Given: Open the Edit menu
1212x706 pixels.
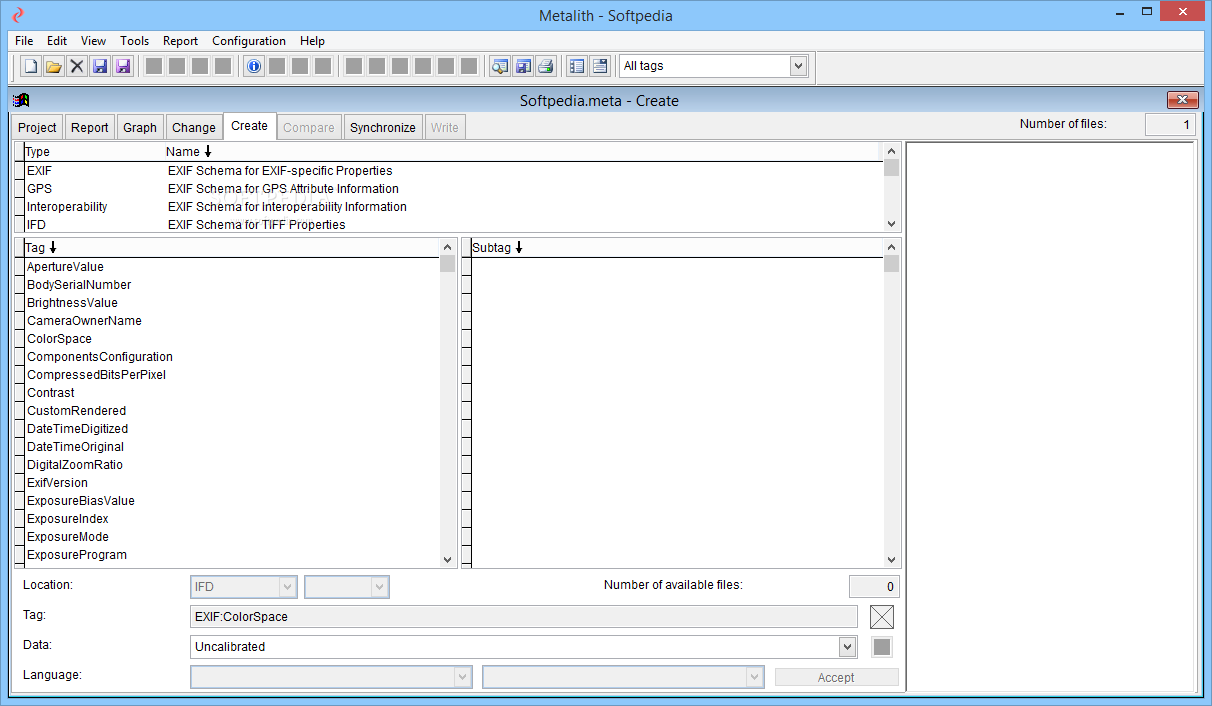Looking at the screenshot, I should tap(57, 41).
